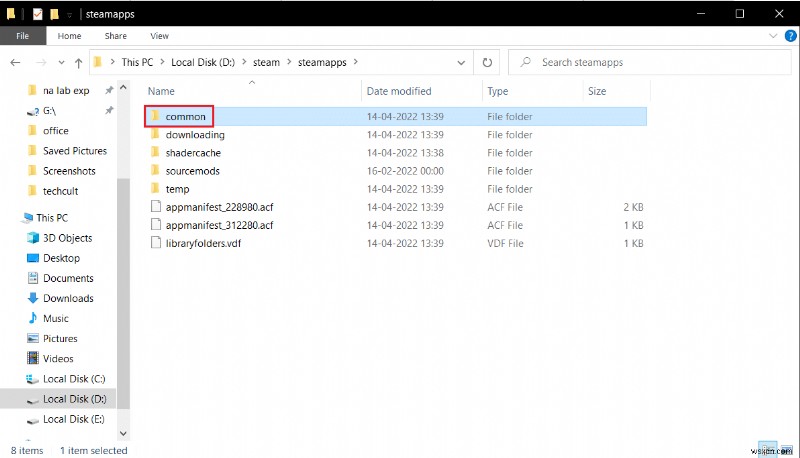The height and width of the screenshot is (458, 800).
Task: Click Local Disk (D:) in breadcrumb path
Action: [x=203, y=62]
